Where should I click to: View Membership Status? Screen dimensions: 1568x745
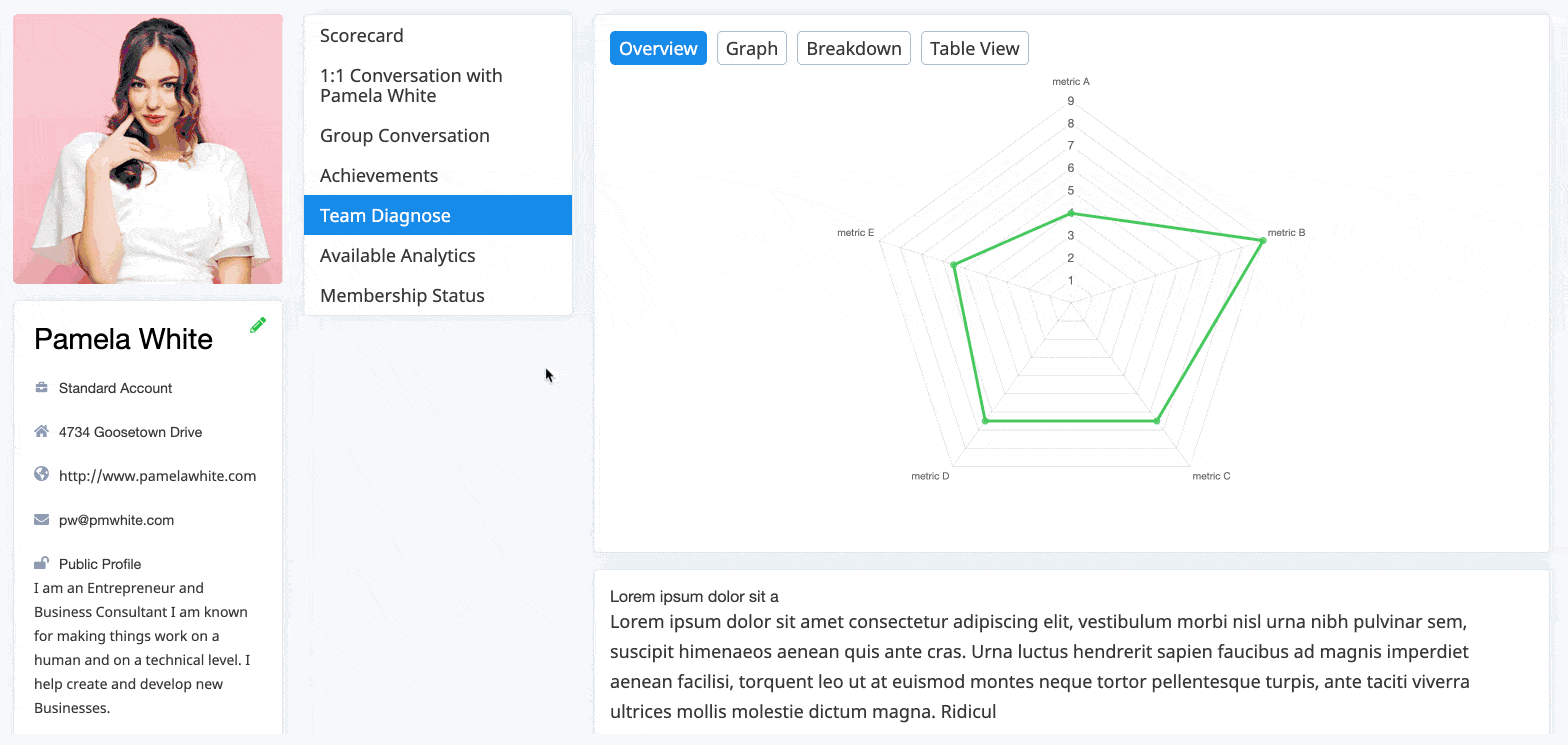coord(438,295)
